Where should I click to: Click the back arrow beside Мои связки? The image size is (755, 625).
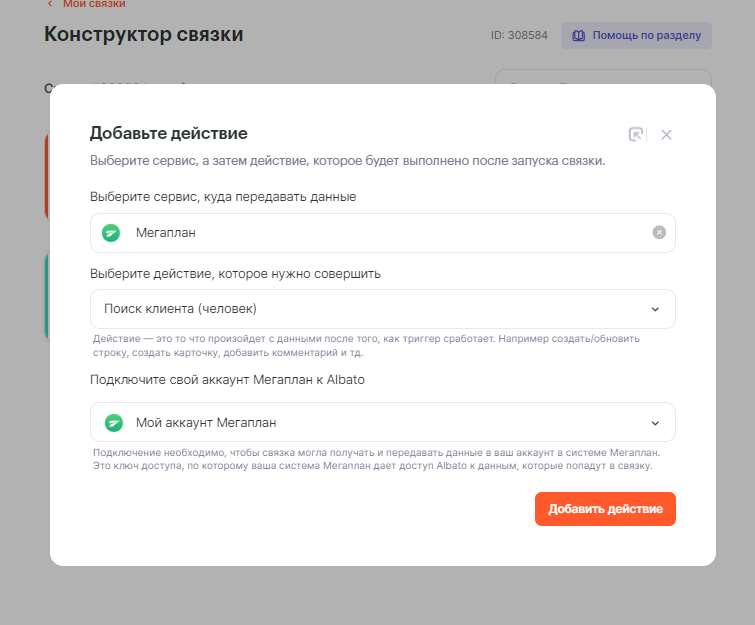click(x=50, y=4)
